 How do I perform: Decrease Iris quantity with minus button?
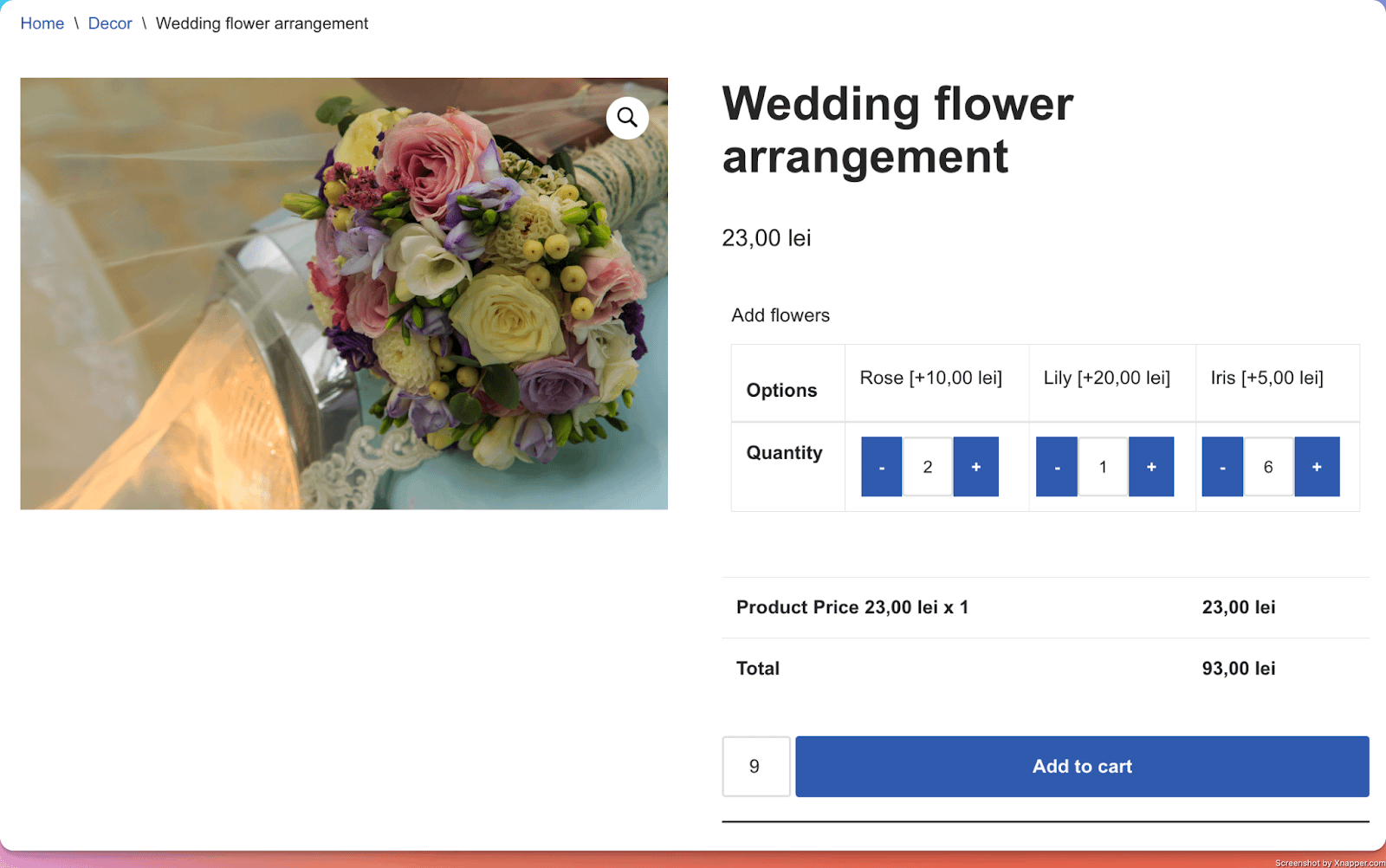tap(1221, 467)
